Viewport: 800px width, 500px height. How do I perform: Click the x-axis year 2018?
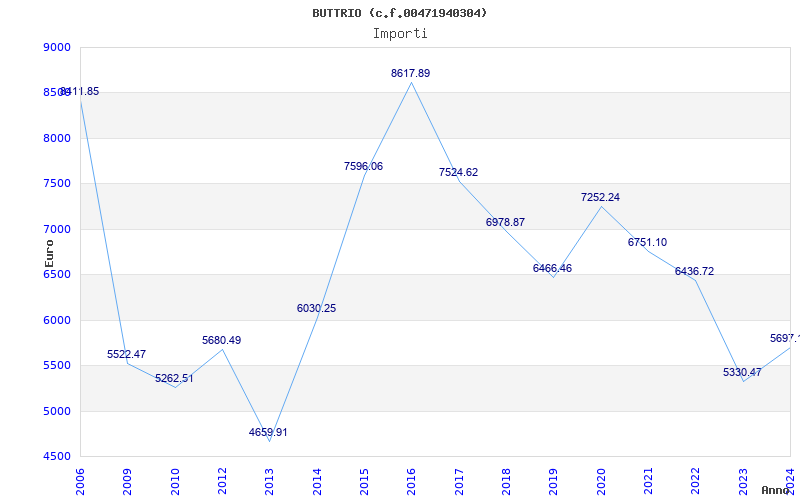pos(506,481)
